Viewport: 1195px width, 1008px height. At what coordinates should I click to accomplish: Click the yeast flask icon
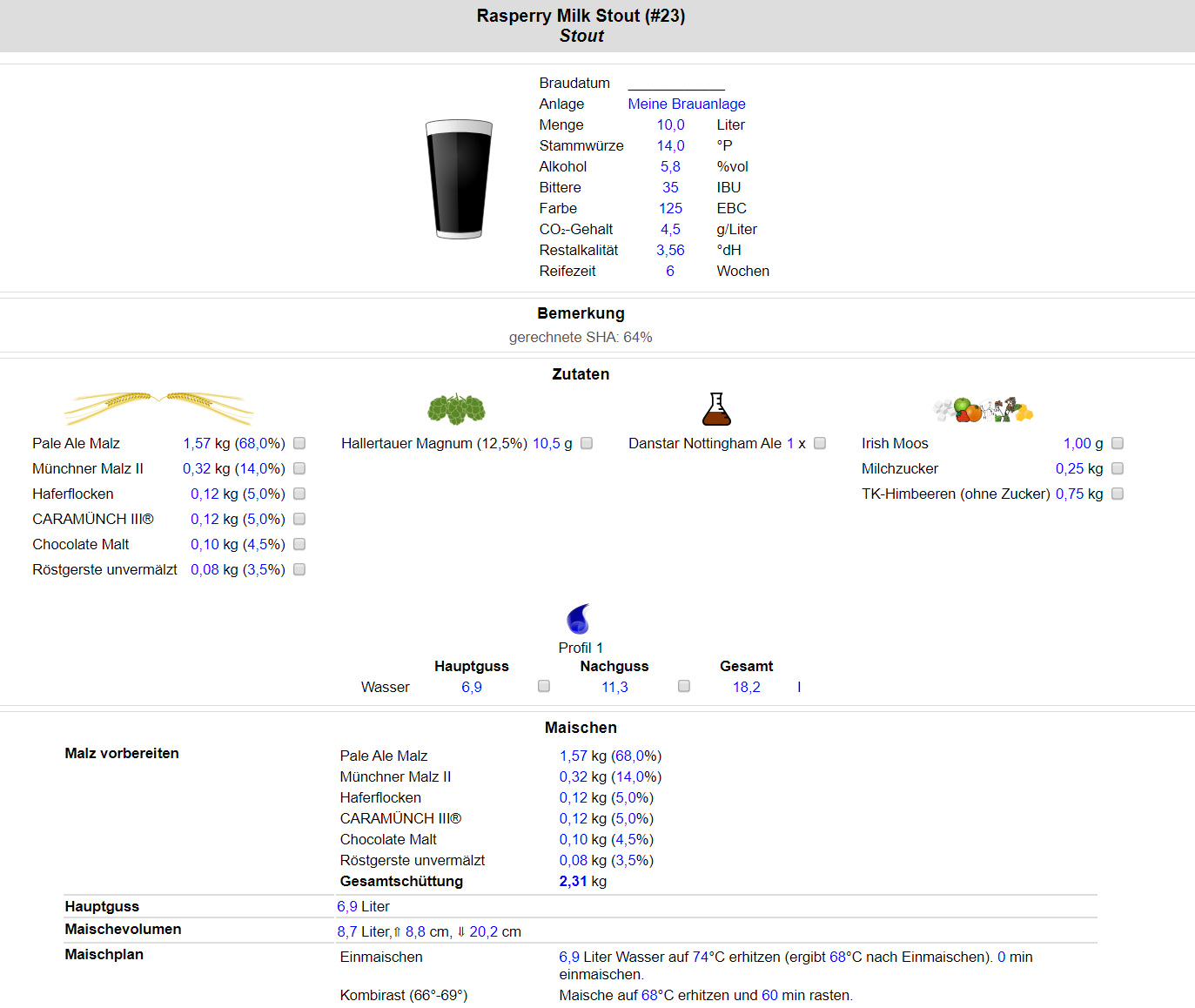click(x=716, y=408)
